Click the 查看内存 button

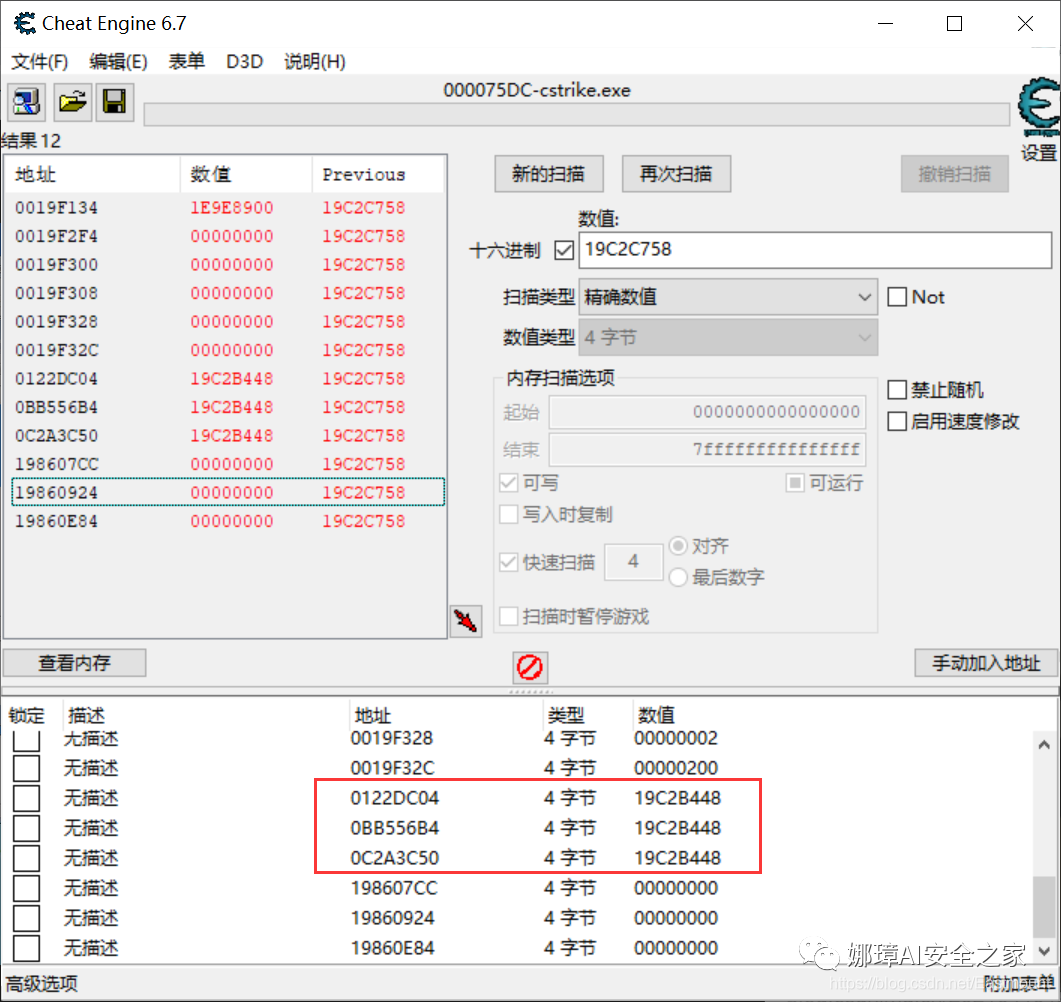pos(74,662)
